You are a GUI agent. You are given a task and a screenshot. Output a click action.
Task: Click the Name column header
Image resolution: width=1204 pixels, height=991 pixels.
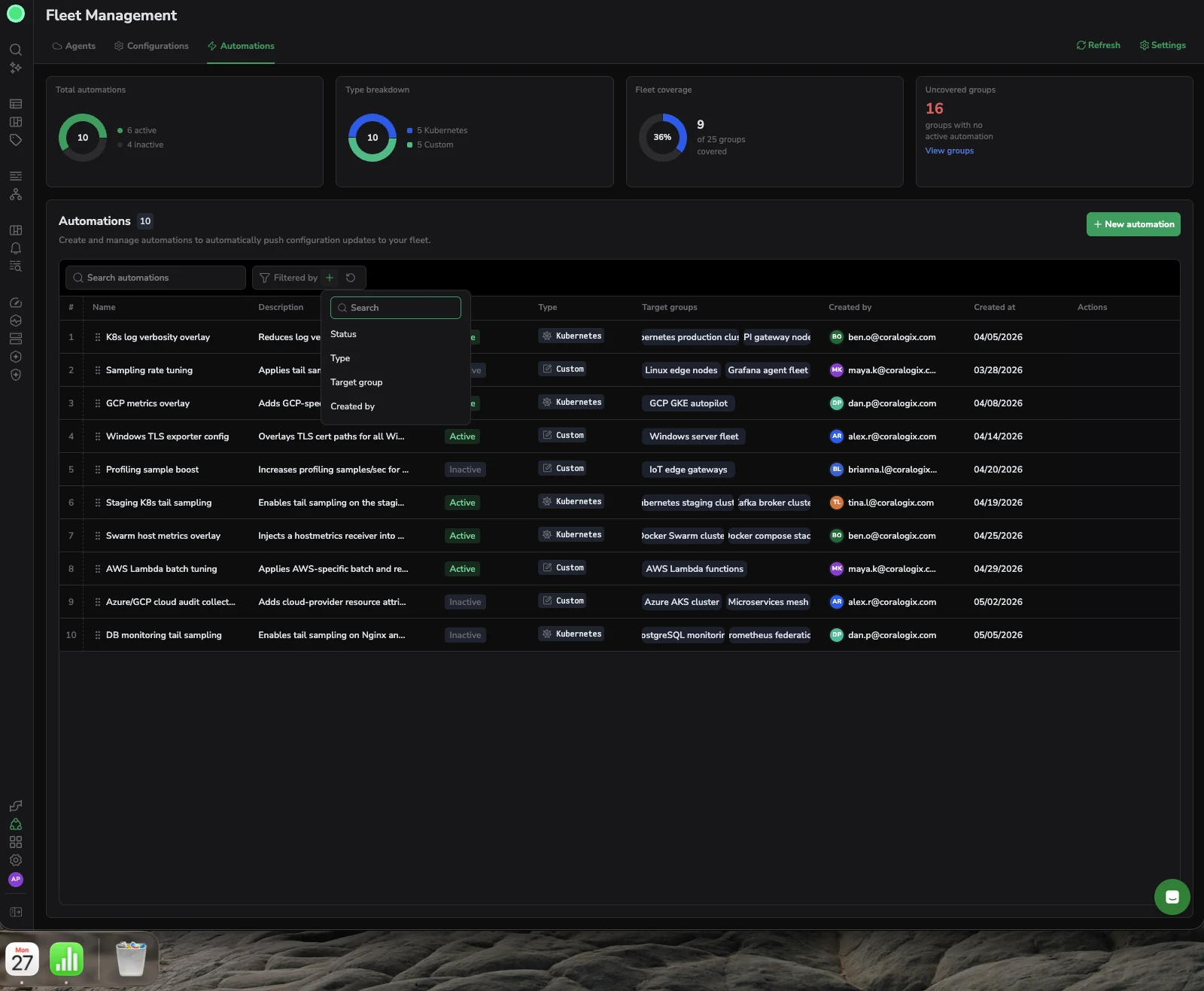click(x=104, y=307)
